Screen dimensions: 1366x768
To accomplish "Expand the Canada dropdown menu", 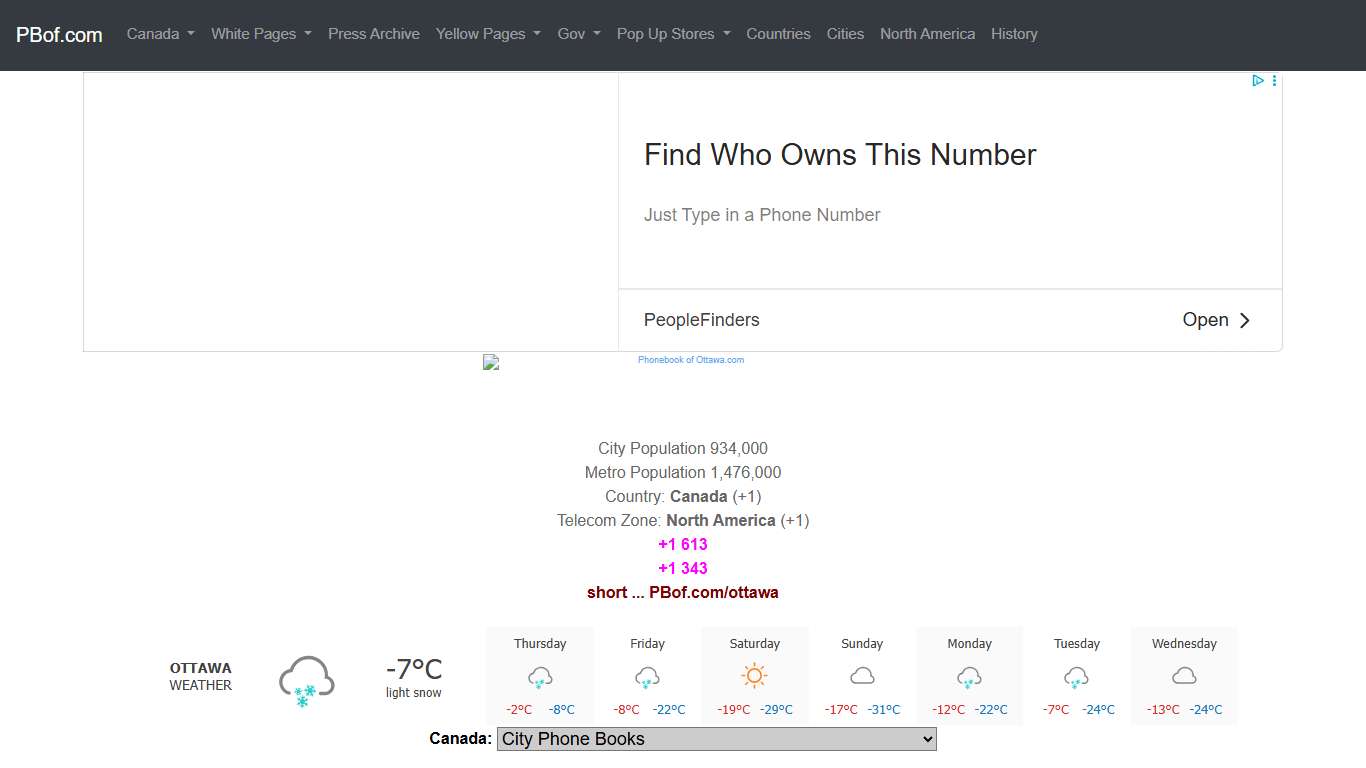I will pos(160,34).
